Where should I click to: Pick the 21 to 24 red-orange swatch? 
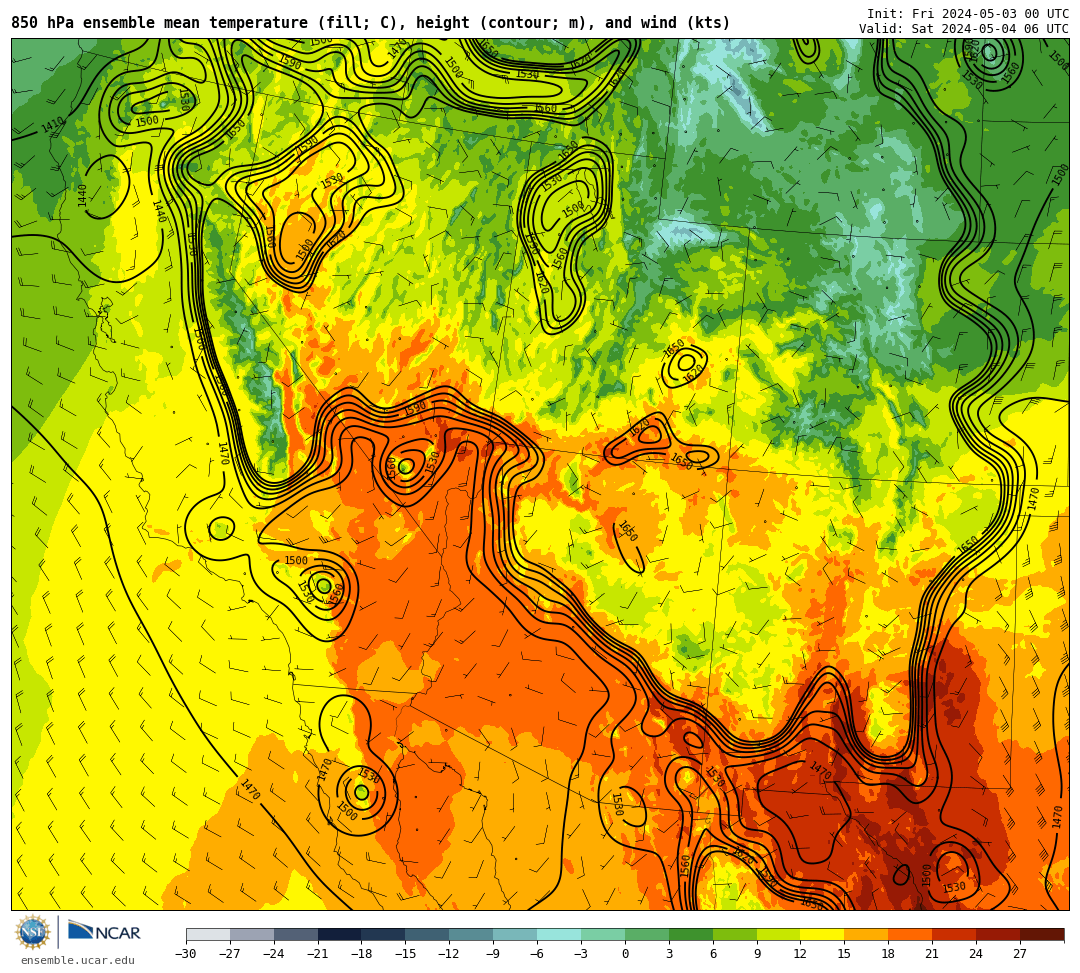(x=955, y=934)
